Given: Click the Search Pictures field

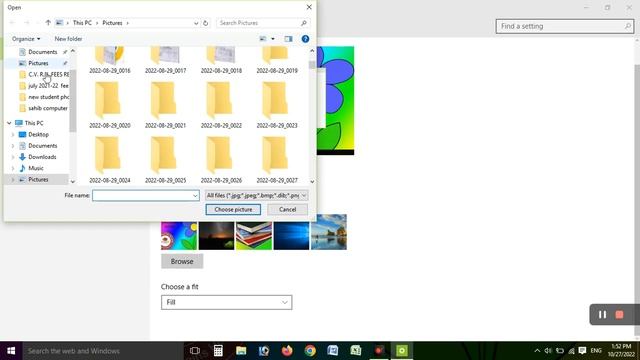Looking at the screenshot, I should coord(263,23).
